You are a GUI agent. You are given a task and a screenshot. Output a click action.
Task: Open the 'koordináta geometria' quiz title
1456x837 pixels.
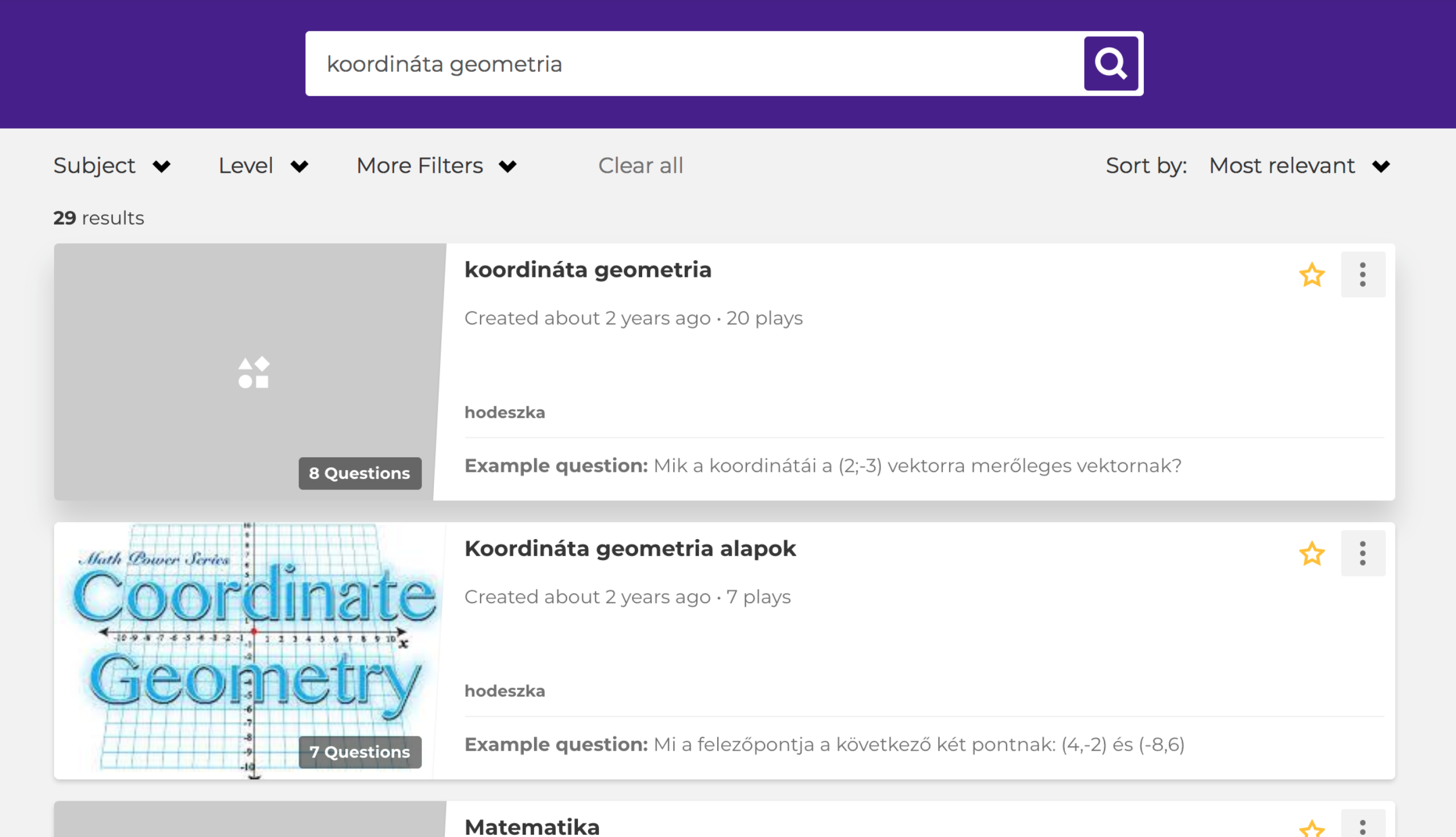click(588, 270)
